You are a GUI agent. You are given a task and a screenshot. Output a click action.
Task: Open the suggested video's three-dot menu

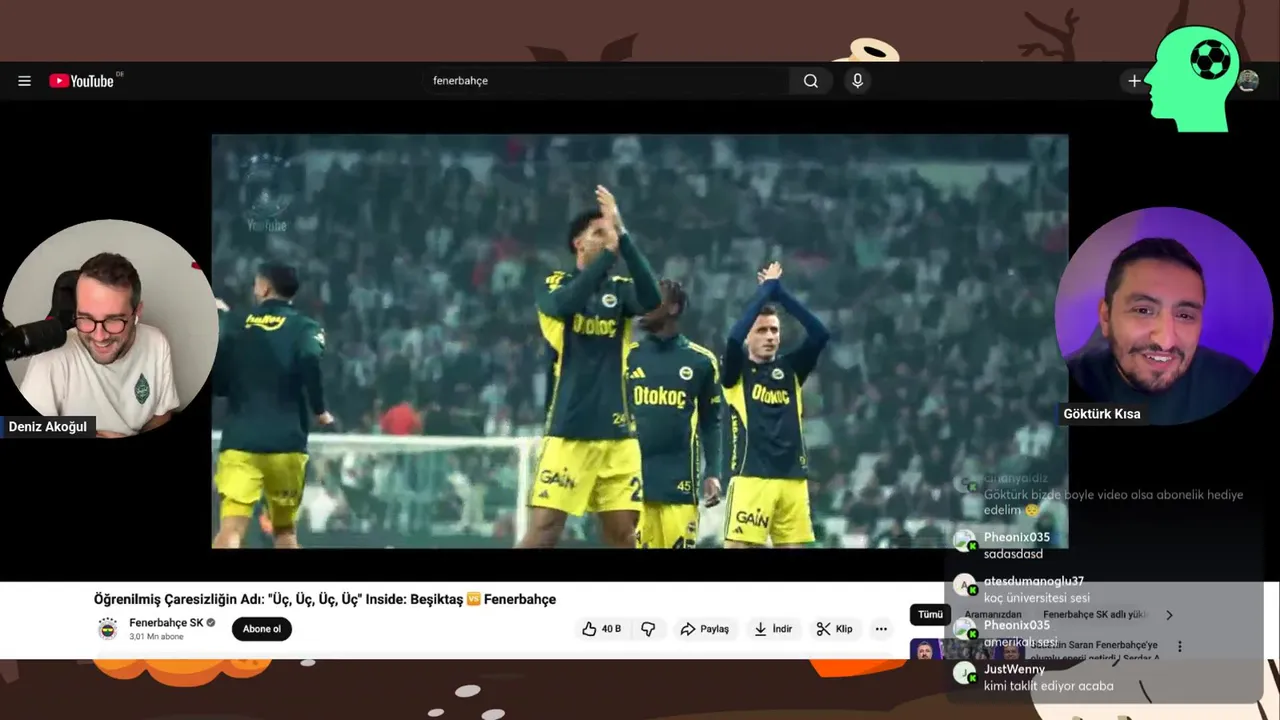[1179, 647]
